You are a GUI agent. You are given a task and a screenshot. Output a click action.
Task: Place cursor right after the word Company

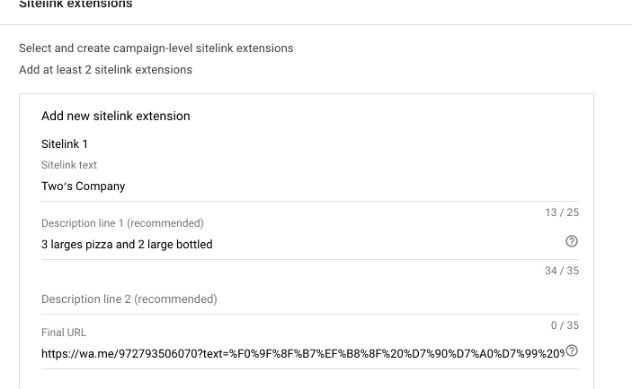[x=125, y=186]
